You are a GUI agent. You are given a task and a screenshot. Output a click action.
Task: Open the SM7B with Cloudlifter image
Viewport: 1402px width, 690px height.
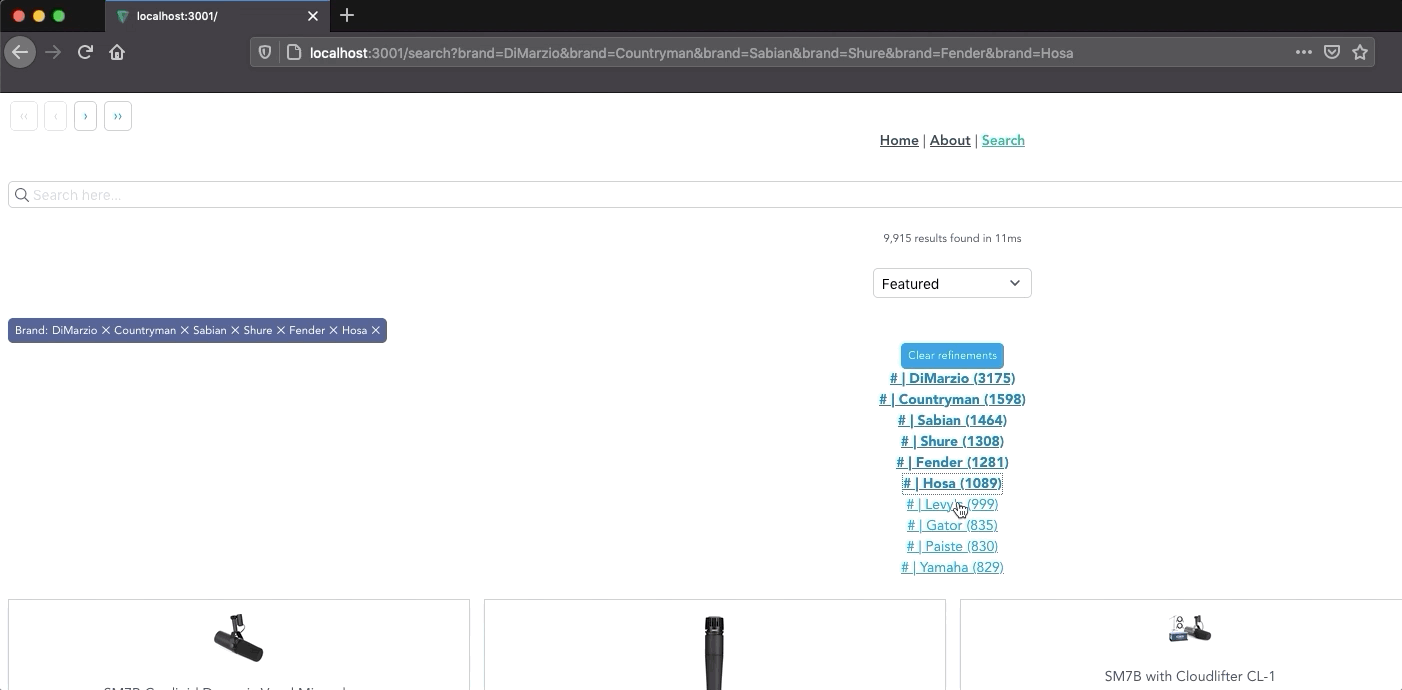coord(1190,628)
